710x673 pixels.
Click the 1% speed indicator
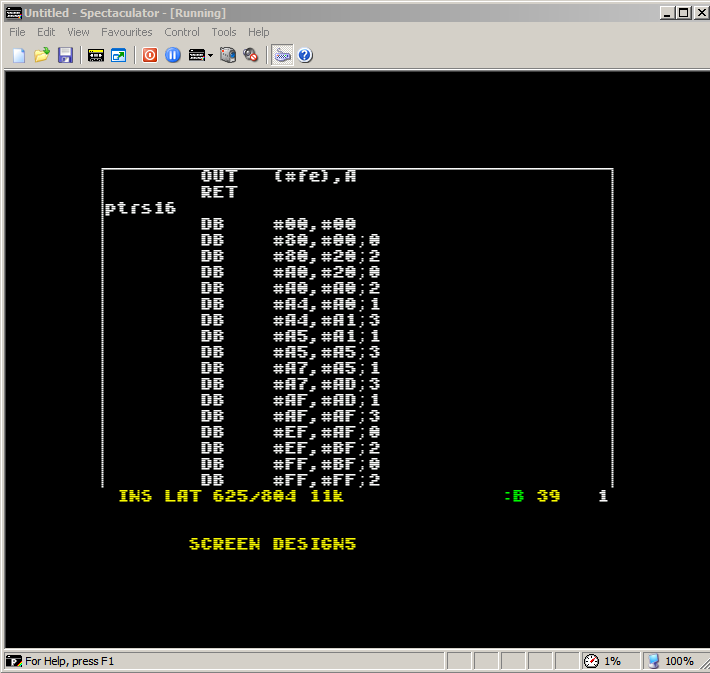point(612,661)
